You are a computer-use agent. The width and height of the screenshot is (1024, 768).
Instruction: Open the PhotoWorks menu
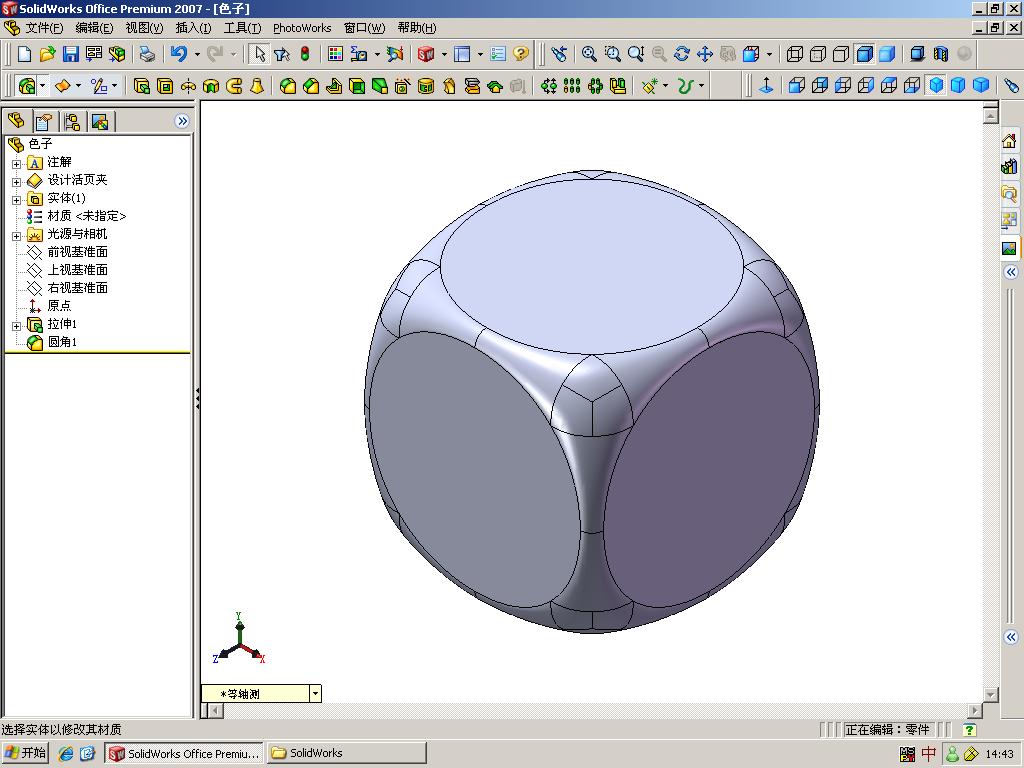click(302, 27)
